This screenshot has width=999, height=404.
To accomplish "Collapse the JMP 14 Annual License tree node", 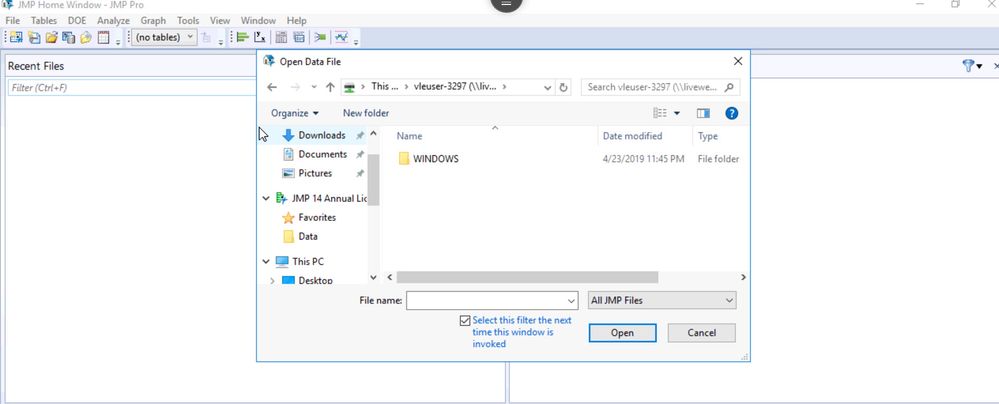I will pyautogui.click(x=266, y=198).
